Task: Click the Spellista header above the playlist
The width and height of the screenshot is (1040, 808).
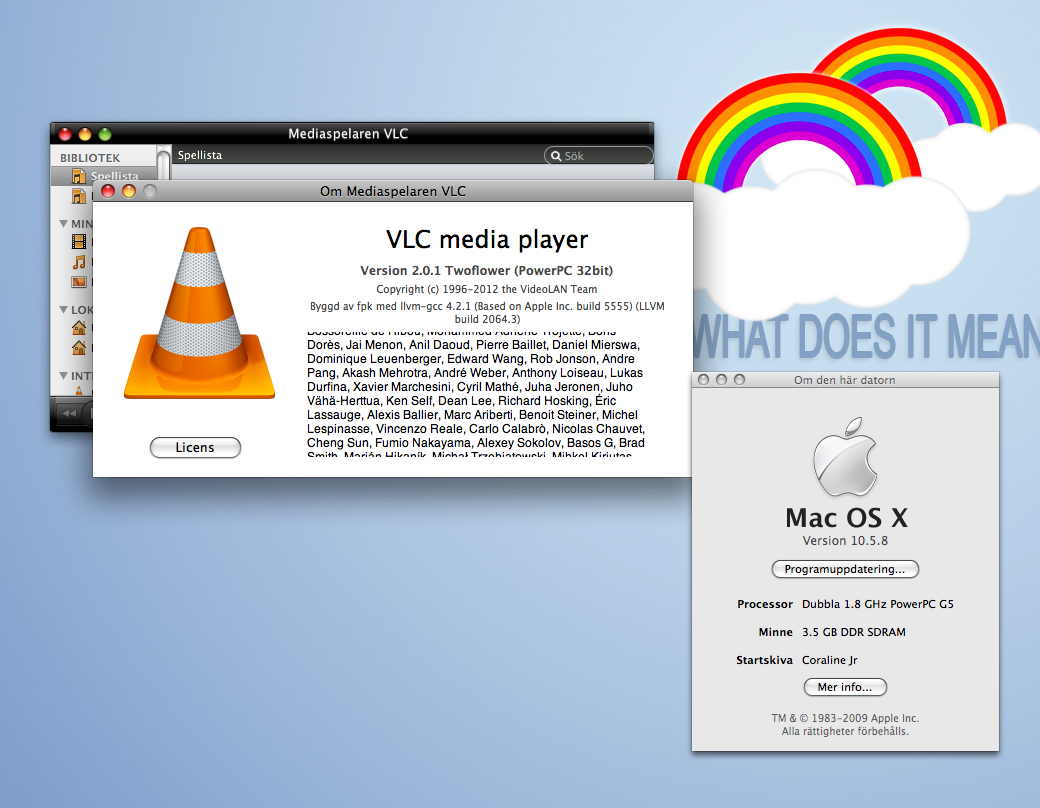Action: click(200, 155)
